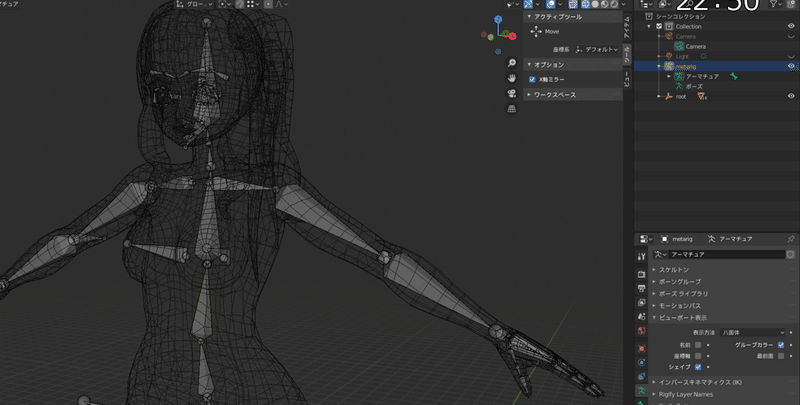Hide metarig using its eye icon
The height and width of the screenshot is (405, 800).
pyautogui.click(x=791, y=66)
